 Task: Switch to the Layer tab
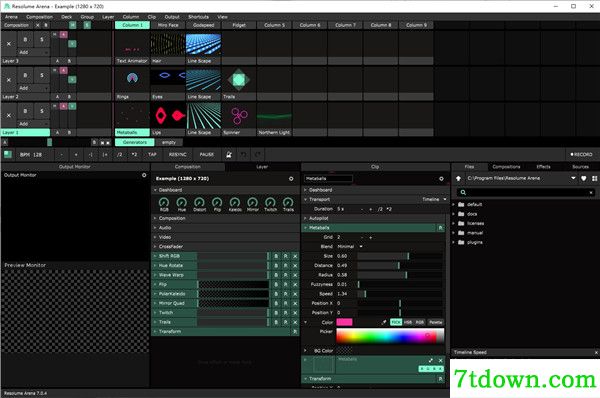pyautogui.click(x=262, y=167)
